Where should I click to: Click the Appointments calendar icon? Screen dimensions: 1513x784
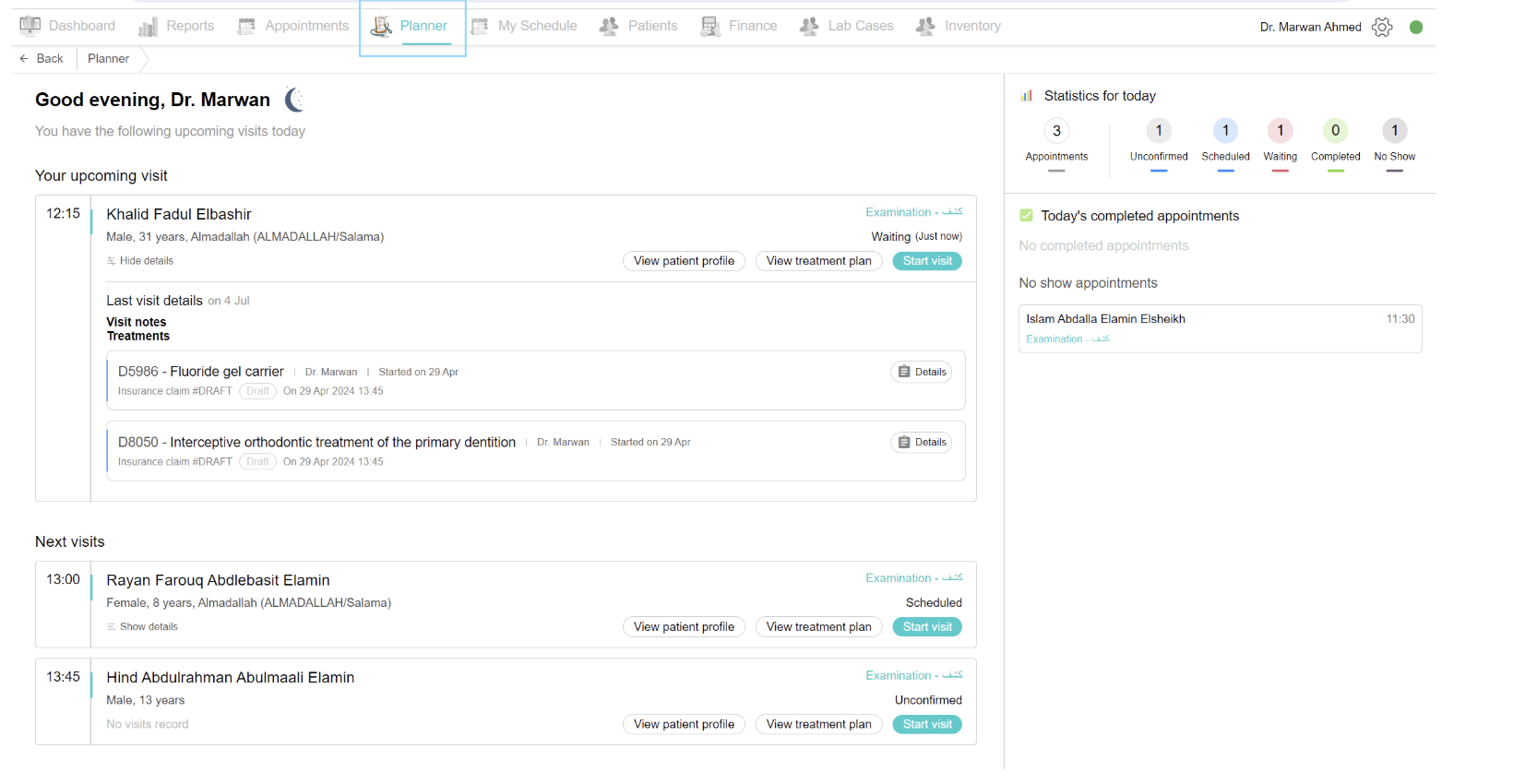tap(246, 27)
